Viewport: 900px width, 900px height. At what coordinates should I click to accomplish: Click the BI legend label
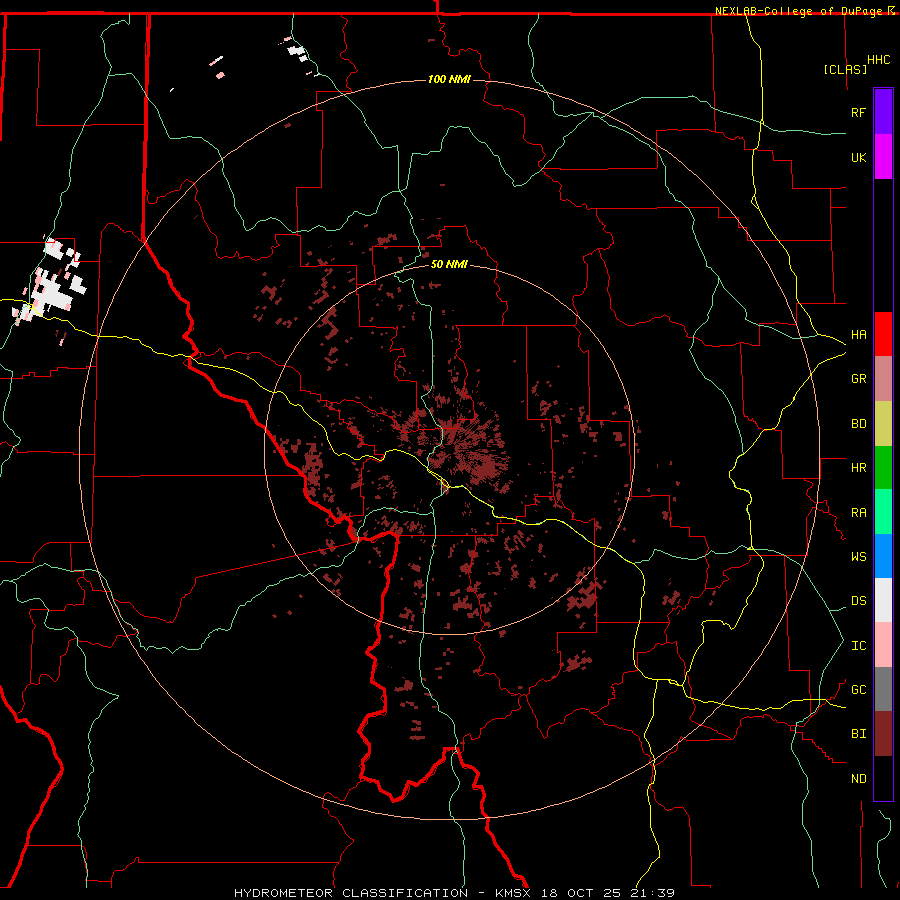click(x=858, y=734)
